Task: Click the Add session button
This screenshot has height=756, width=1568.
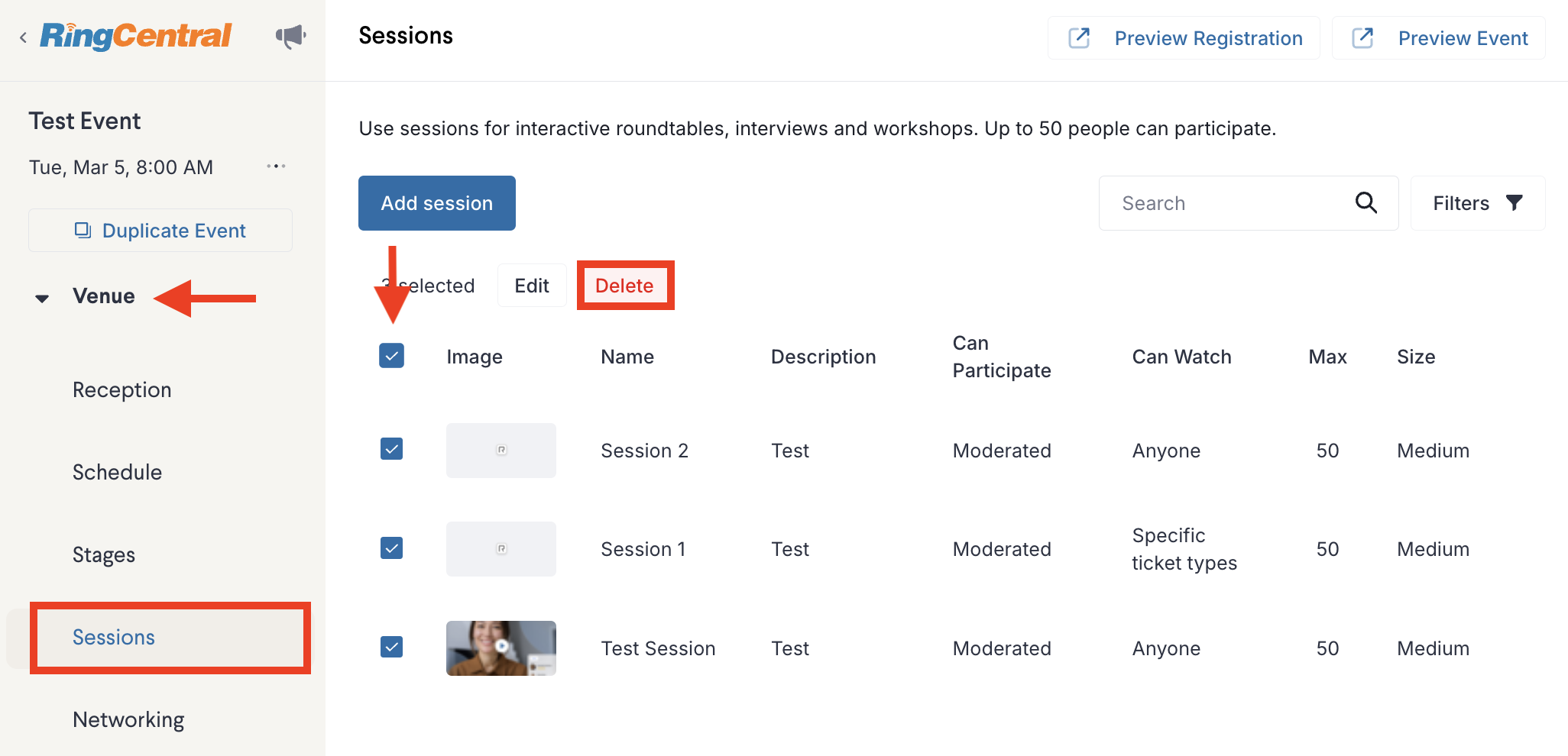Action: tap(437, 203)
